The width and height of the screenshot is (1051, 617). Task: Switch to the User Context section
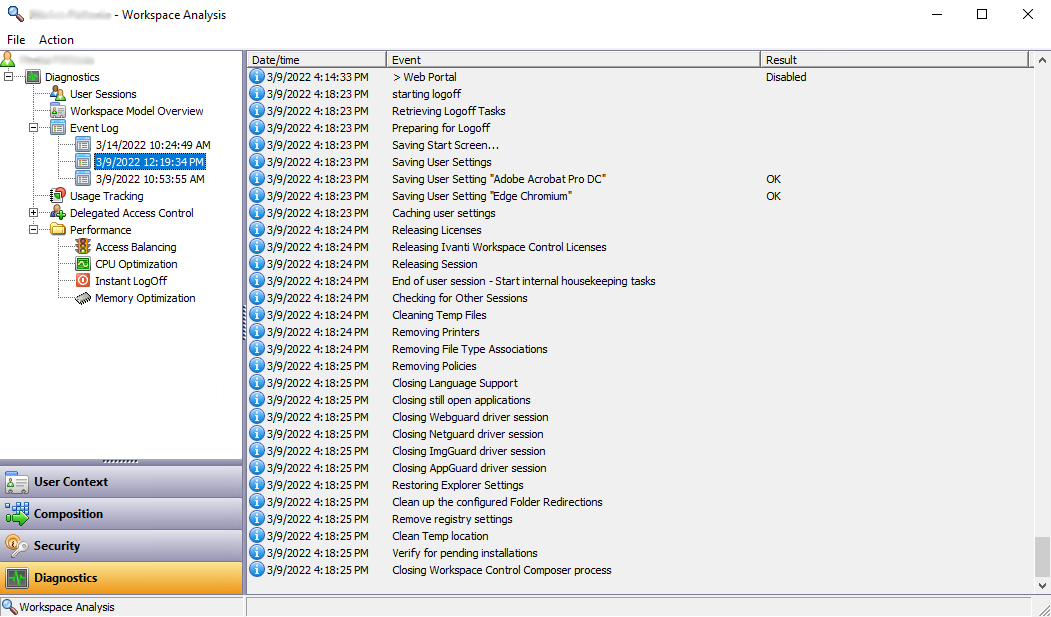pos(121,482)
